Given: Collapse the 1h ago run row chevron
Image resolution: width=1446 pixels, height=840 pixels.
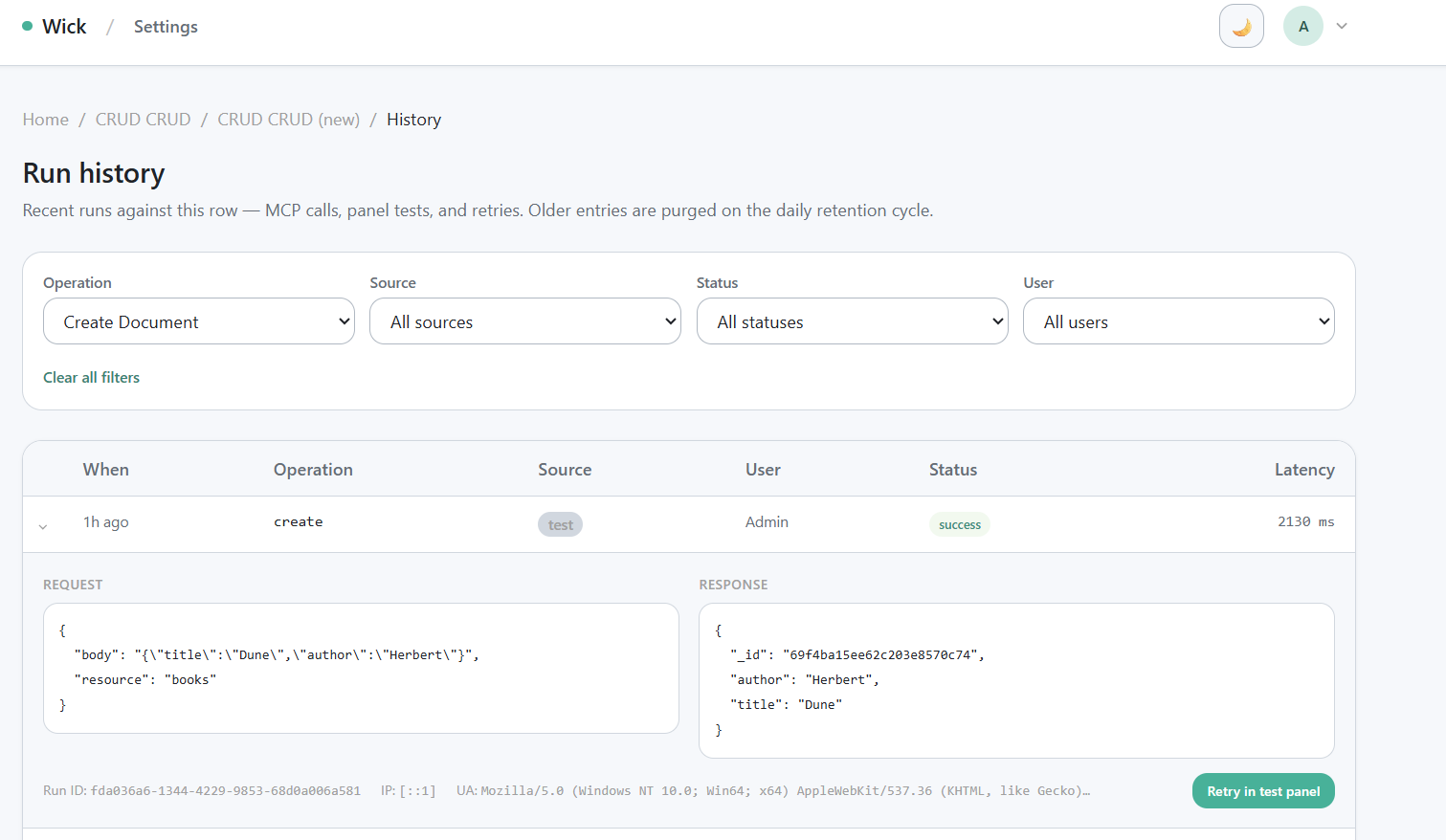Looking at the screenshot, I should click(43, 526).
